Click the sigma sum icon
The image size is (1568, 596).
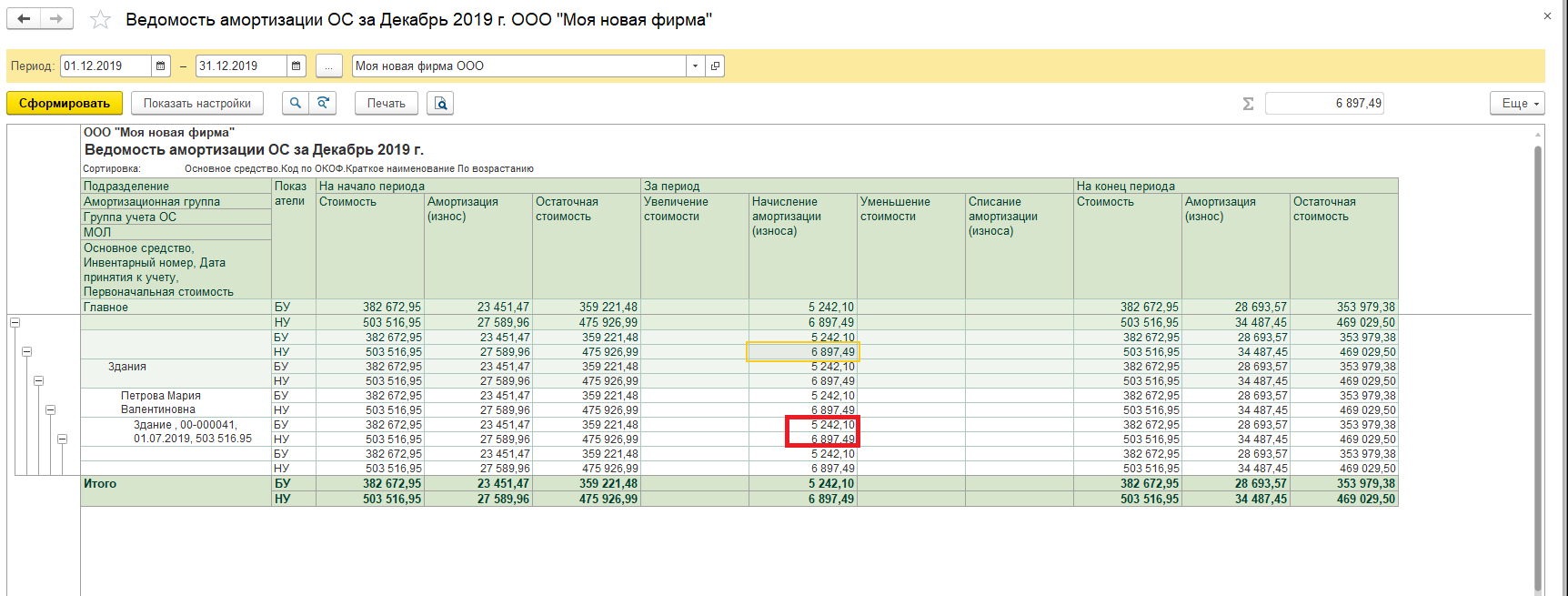(1248, 104)
